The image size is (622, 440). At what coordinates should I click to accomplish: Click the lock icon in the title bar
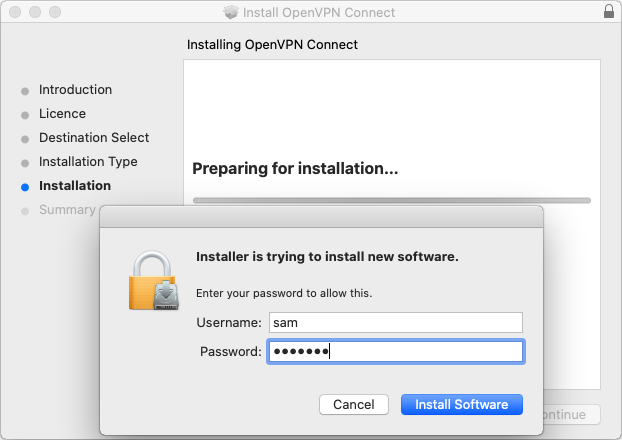point(610,13)
